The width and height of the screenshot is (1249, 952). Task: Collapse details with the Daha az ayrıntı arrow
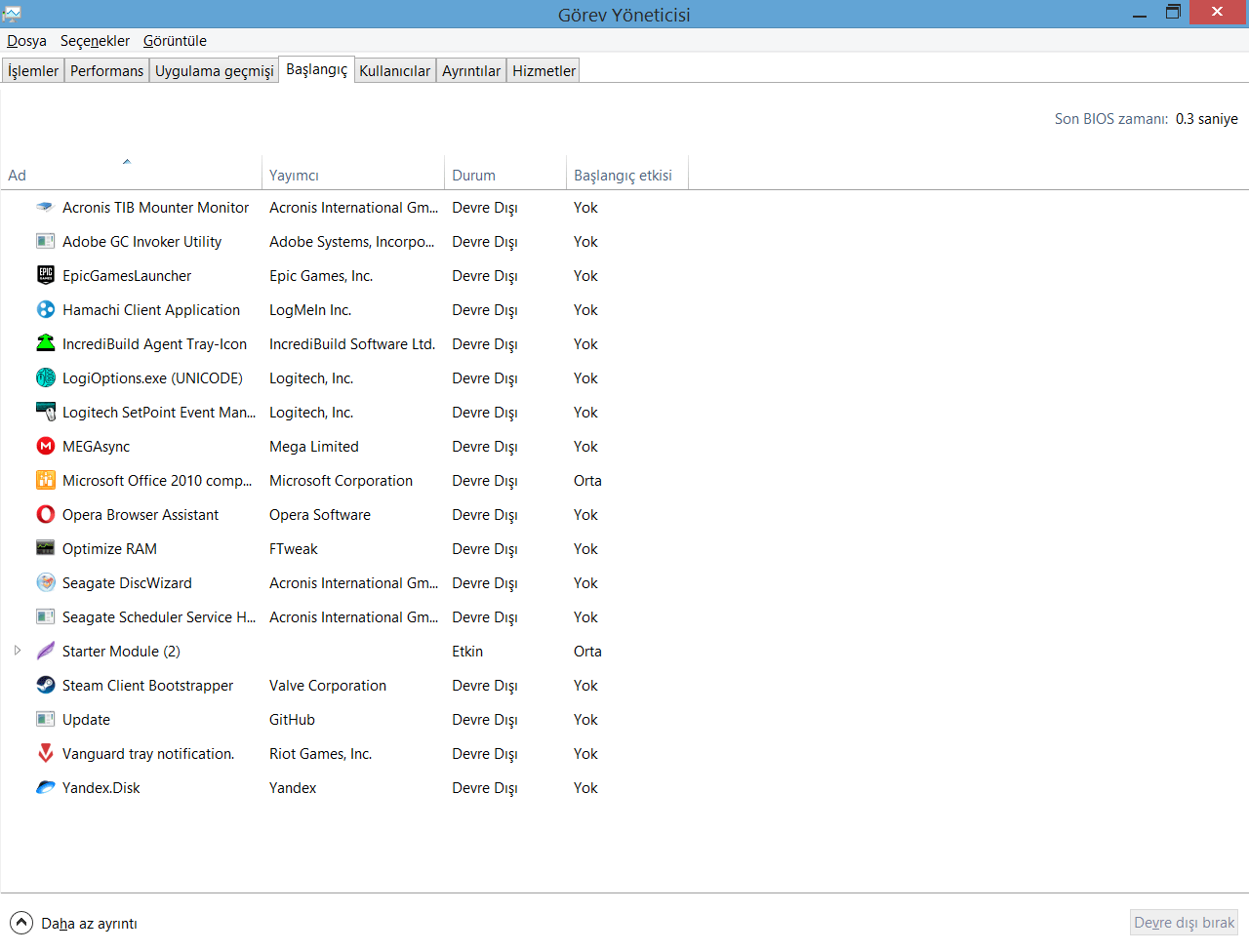pyautogui.click(x=20, y=923)
